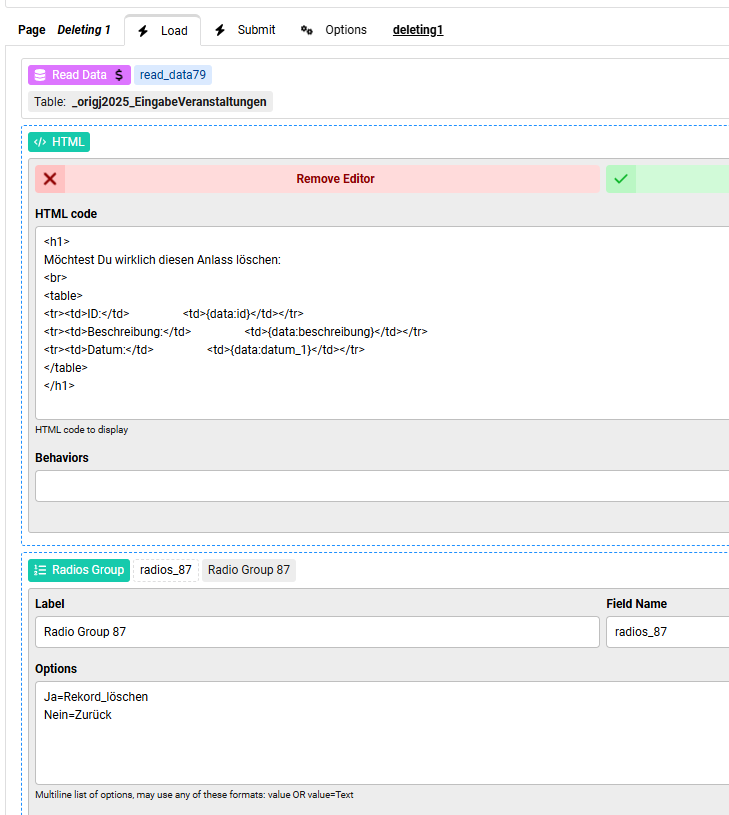
Task: Click the database icon on Read Data badge
Action: coord(40,75)
